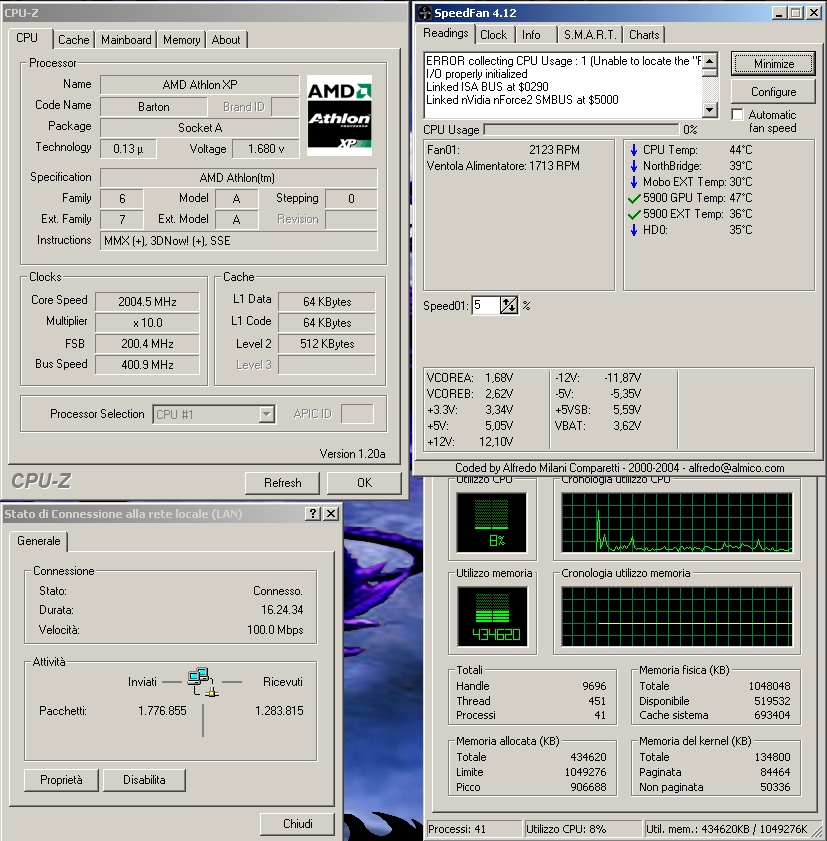Click the network computers icon in Attività

tap(203, 682)
